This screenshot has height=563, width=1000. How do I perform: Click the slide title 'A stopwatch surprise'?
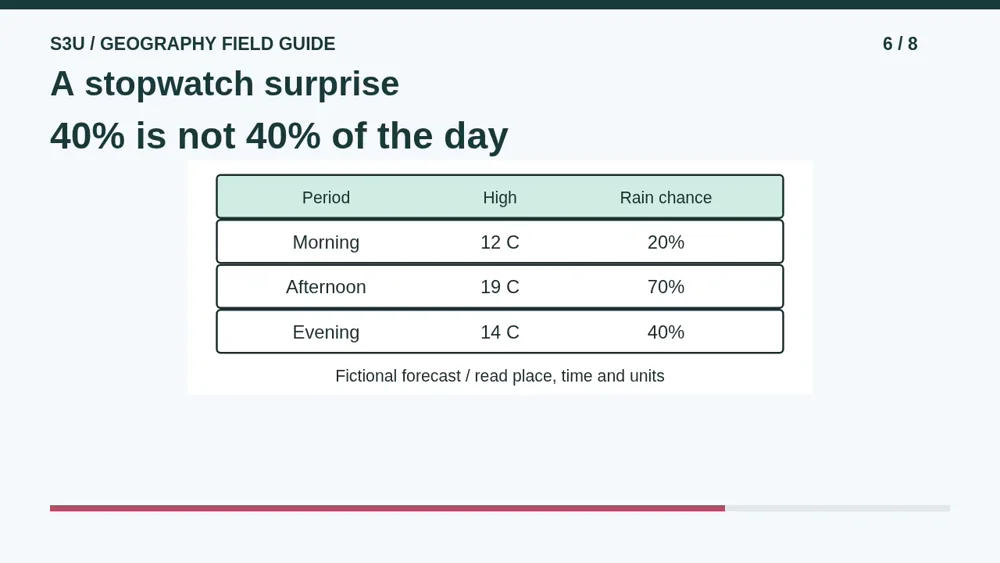(224, 84)
